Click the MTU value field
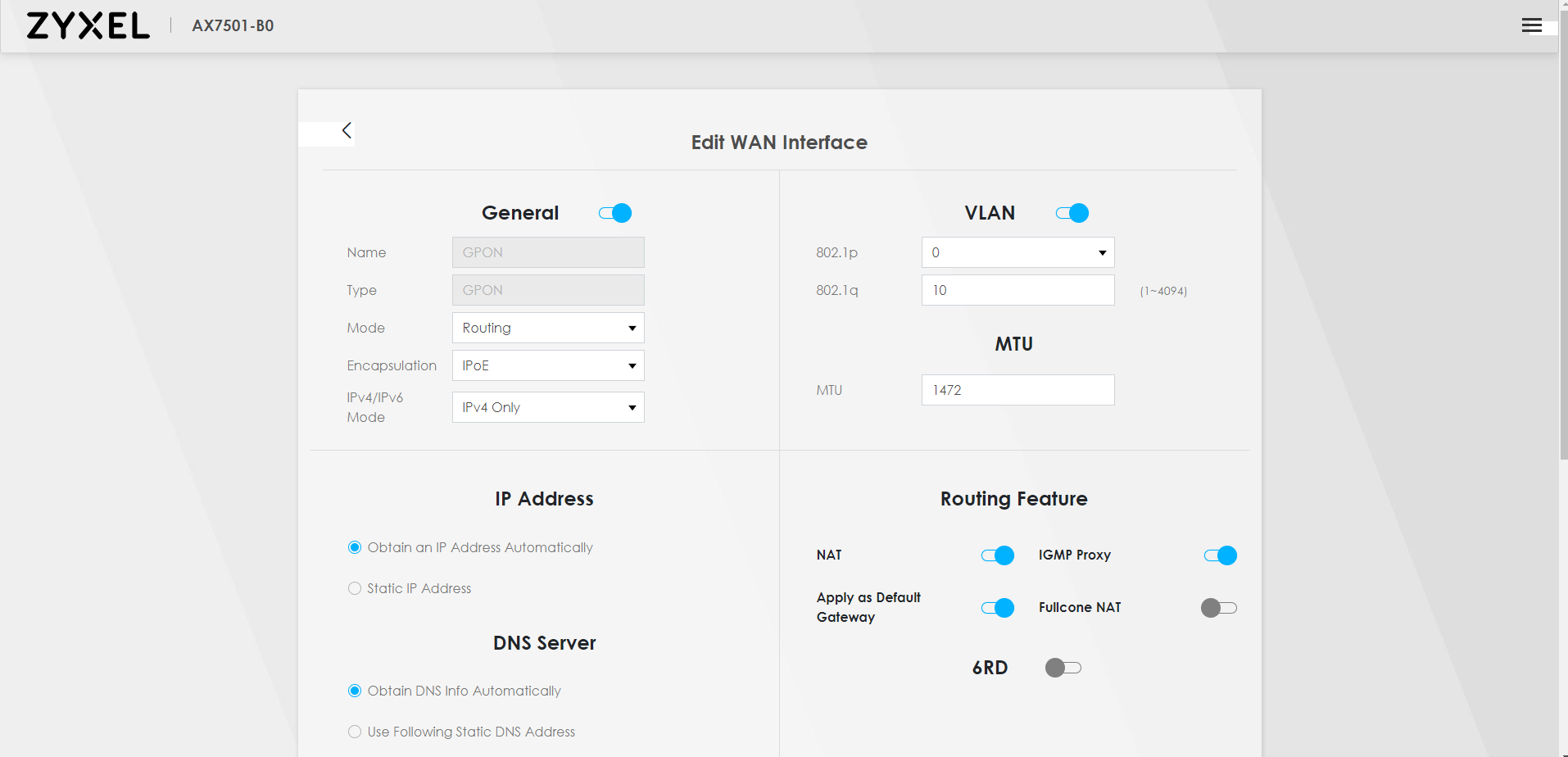Screen dimensions: 1568x757 coord(1017,390)
